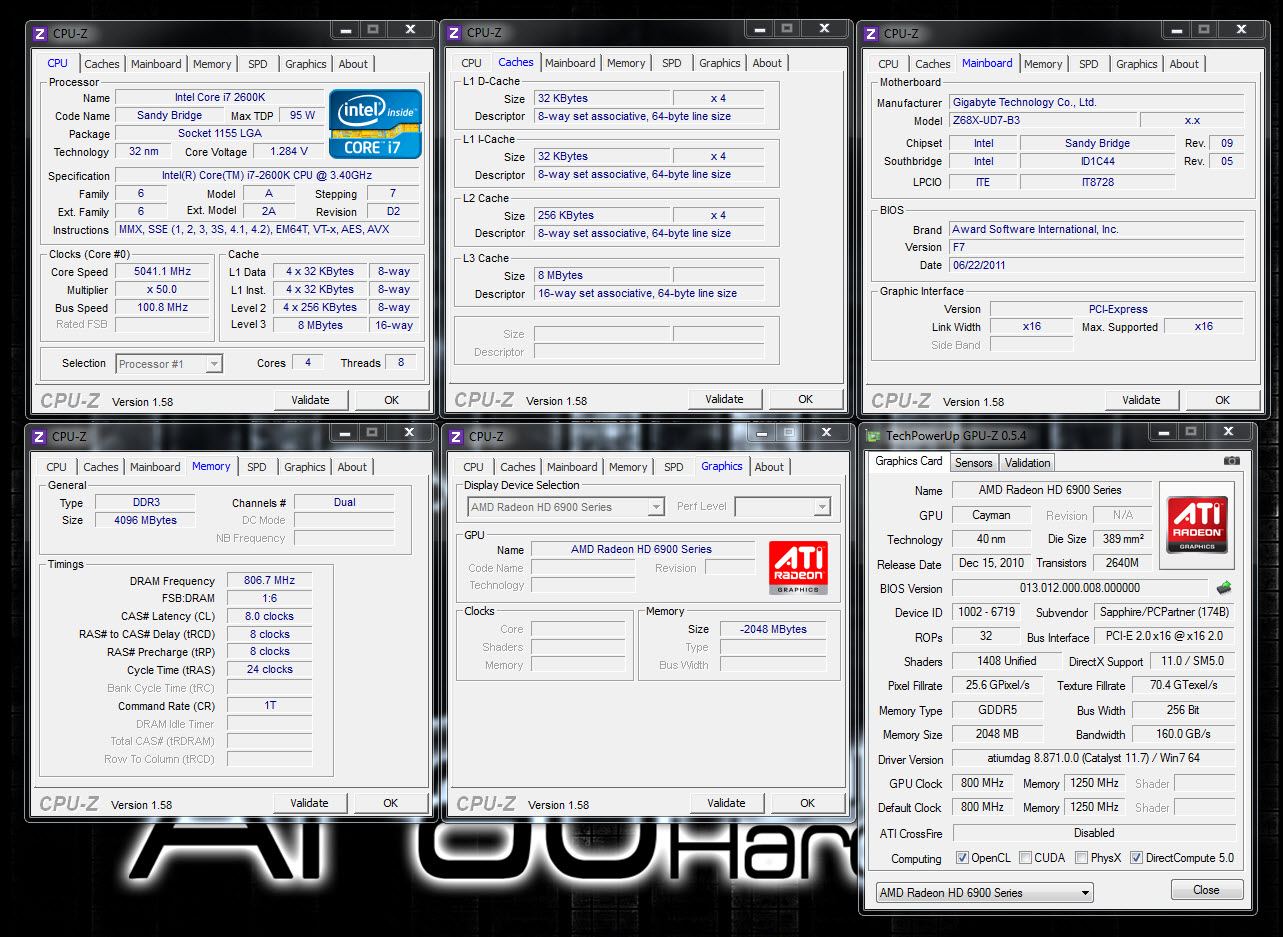Viewport: 1283px width, 937px height.
Task: Click OK in the Mainboard window
Action: (1222, 400)
